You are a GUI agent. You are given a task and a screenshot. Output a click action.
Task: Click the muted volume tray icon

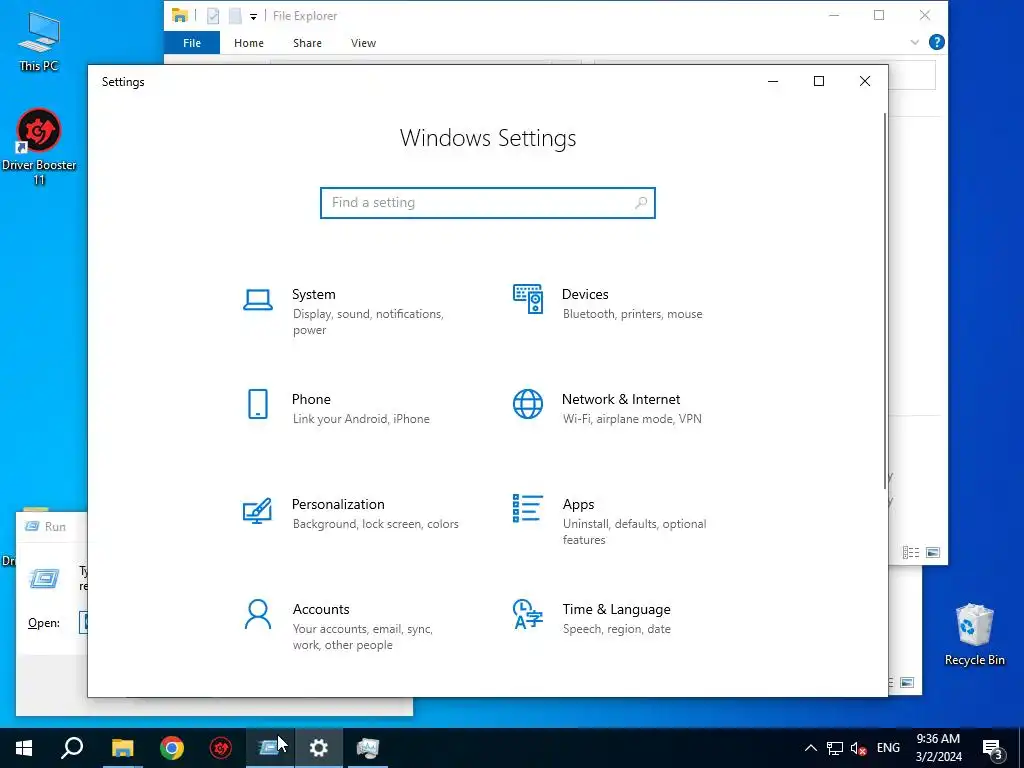coord(859,748)
